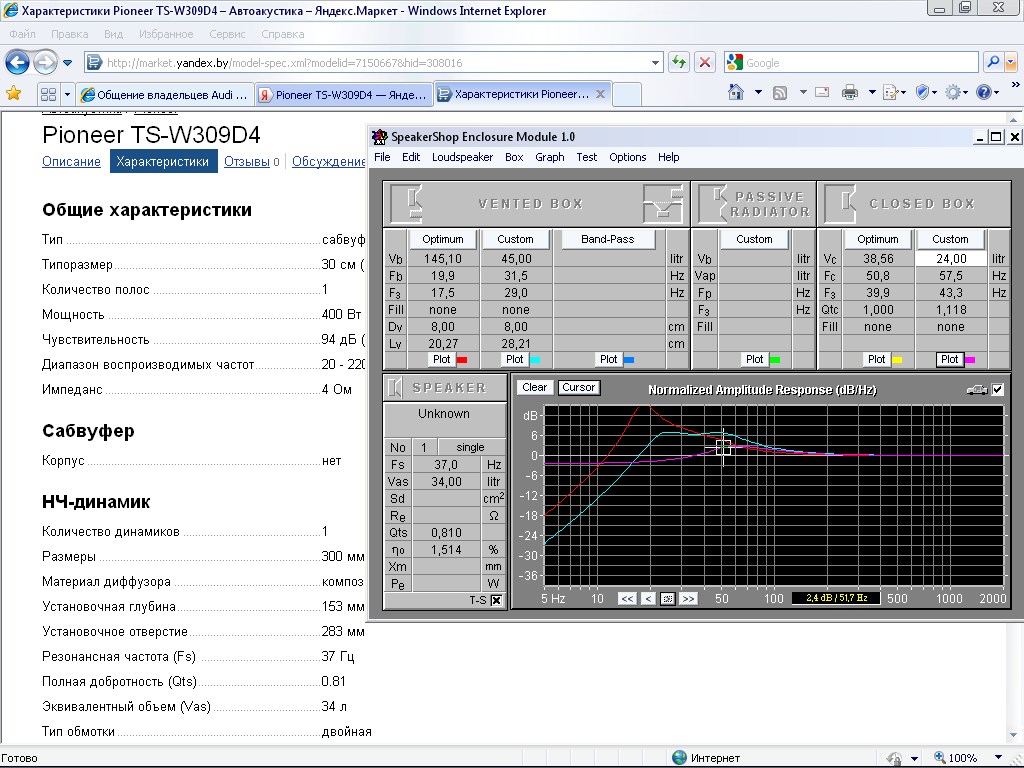Click the graph Cursor button
Viewport: 1024px width, 768px height.
(x=579, y=387)
